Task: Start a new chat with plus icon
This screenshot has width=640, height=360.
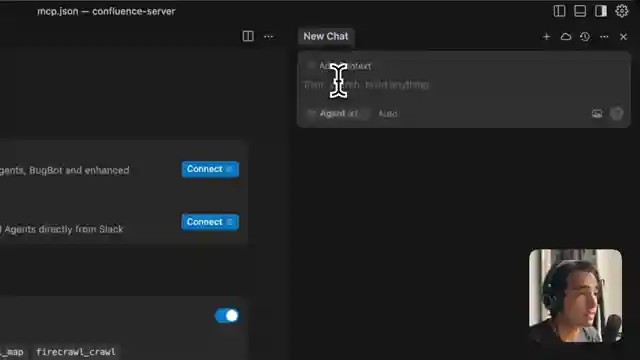Action: pos(547,37)
